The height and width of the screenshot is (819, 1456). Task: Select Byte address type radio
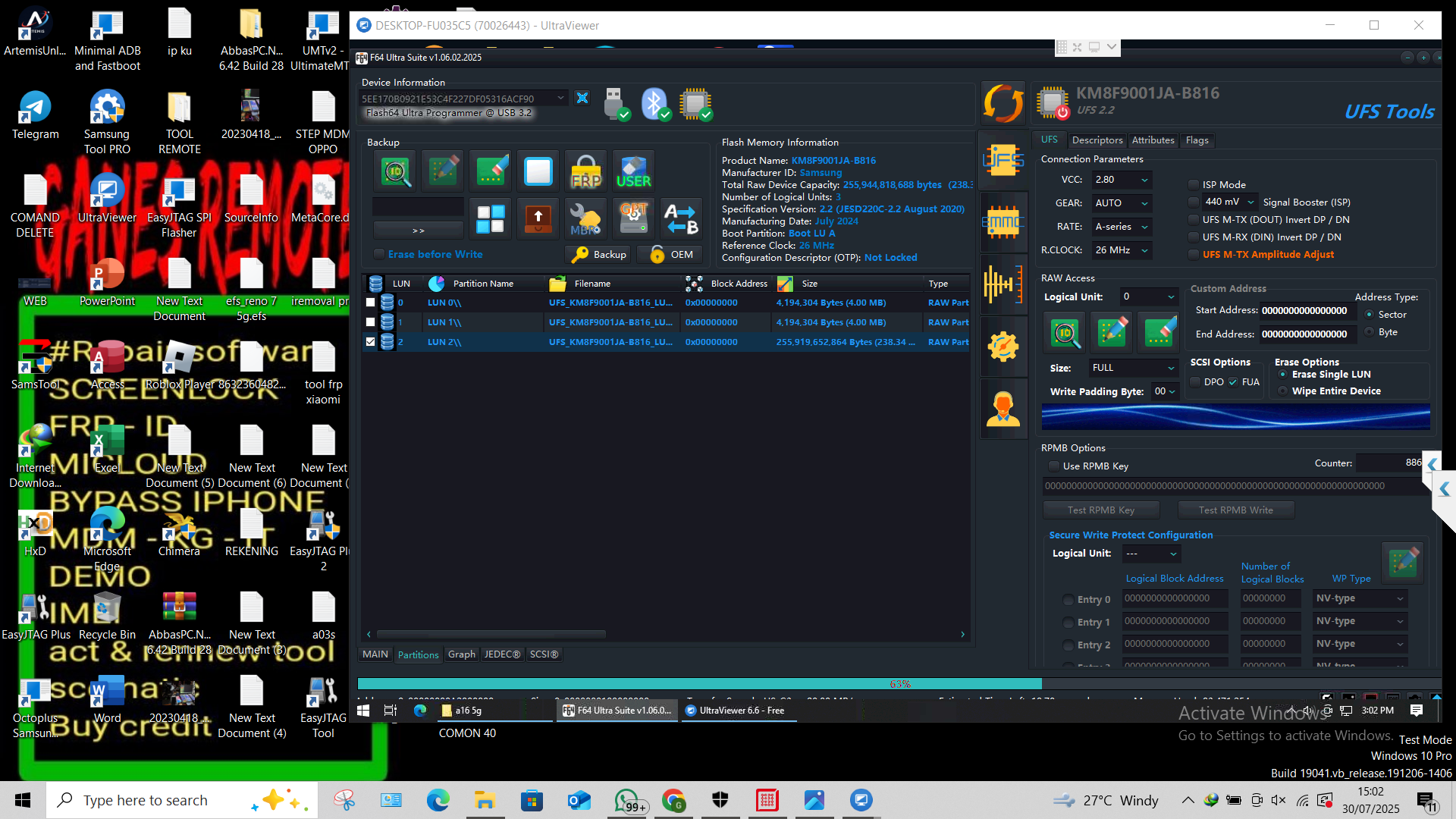coord(1369,332)
